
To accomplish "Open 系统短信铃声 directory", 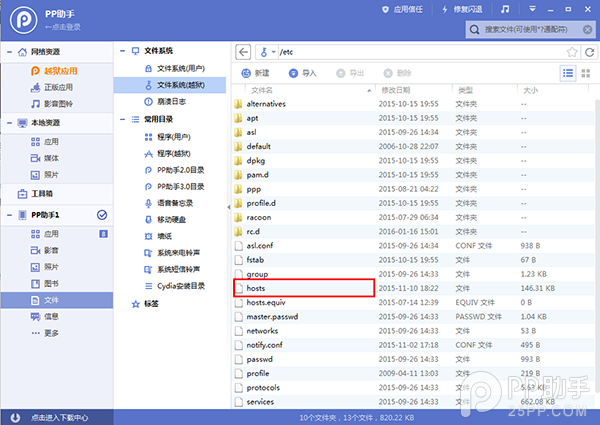I will pos(172,269).
